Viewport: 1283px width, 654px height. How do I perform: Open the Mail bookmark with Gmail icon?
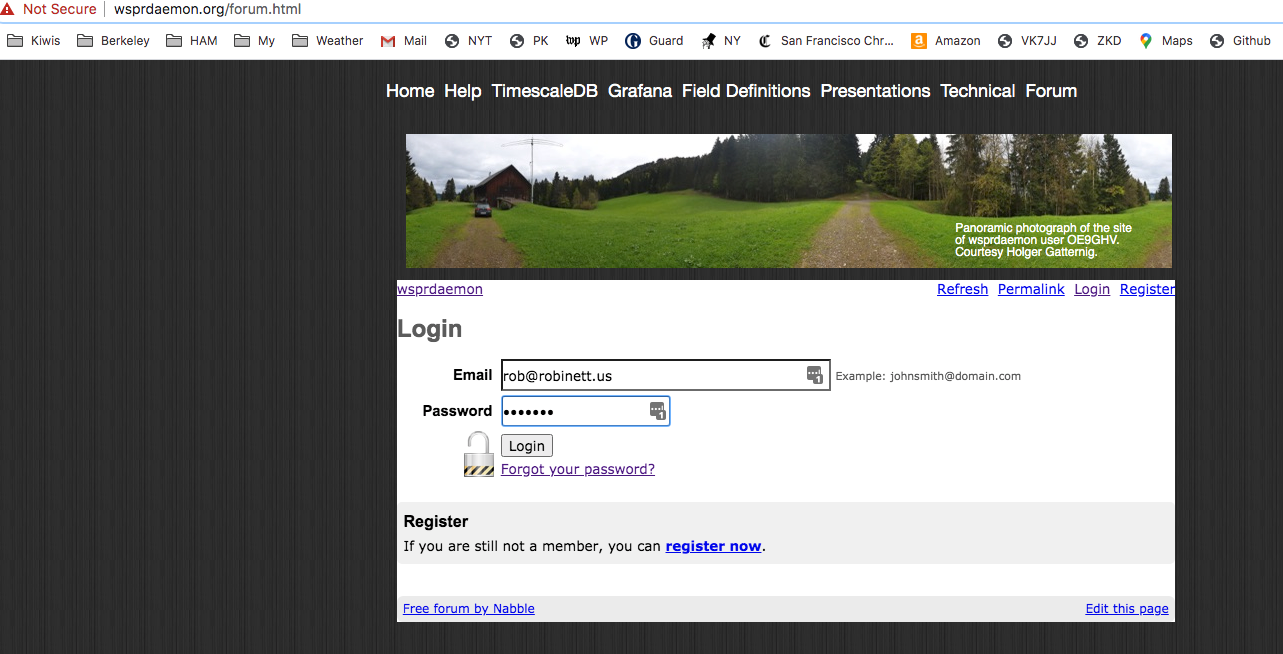(x=403, y=41)
